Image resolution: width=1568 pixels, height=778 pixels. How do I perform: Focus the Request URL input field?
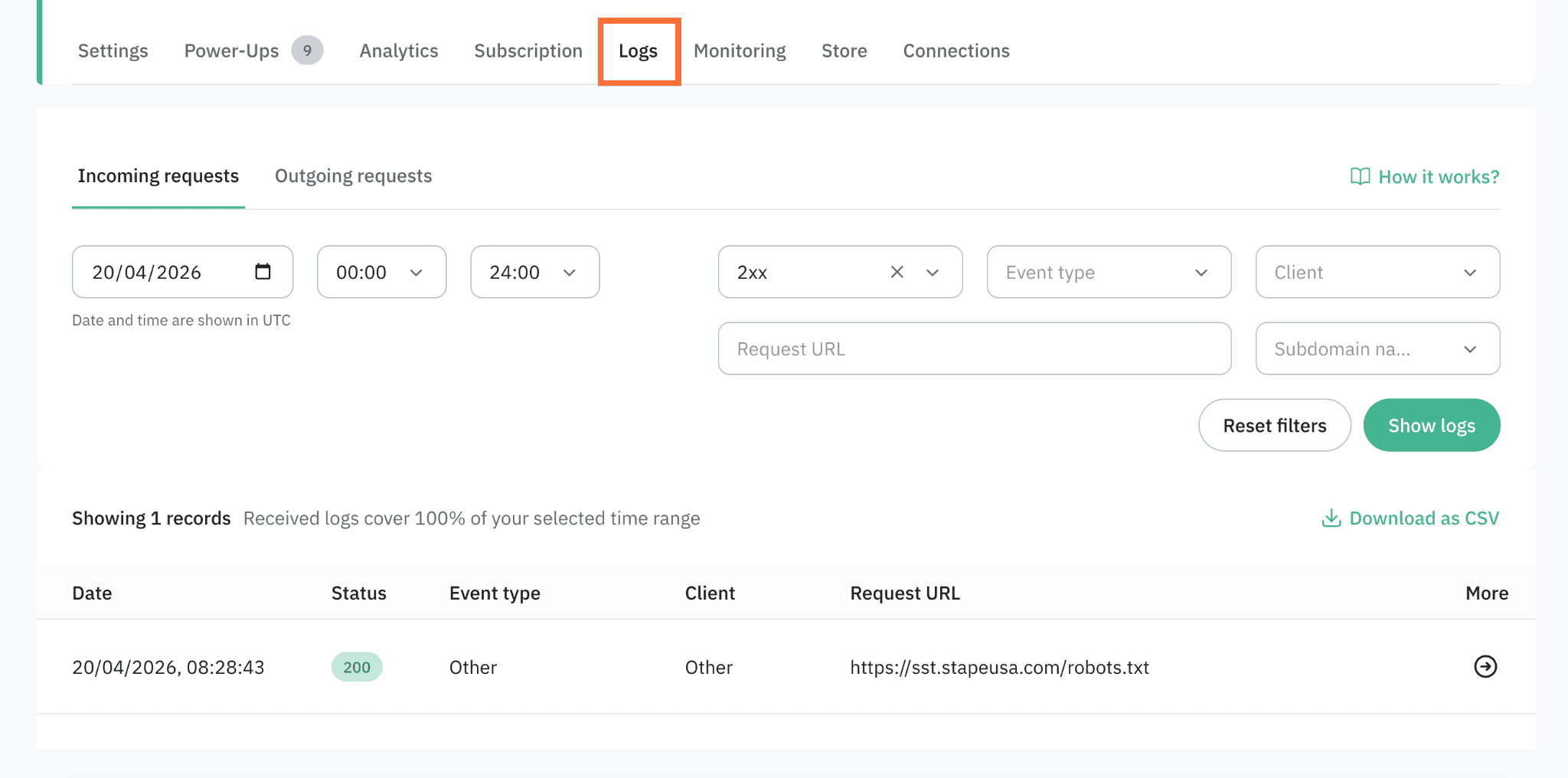(x=974, y=348)
